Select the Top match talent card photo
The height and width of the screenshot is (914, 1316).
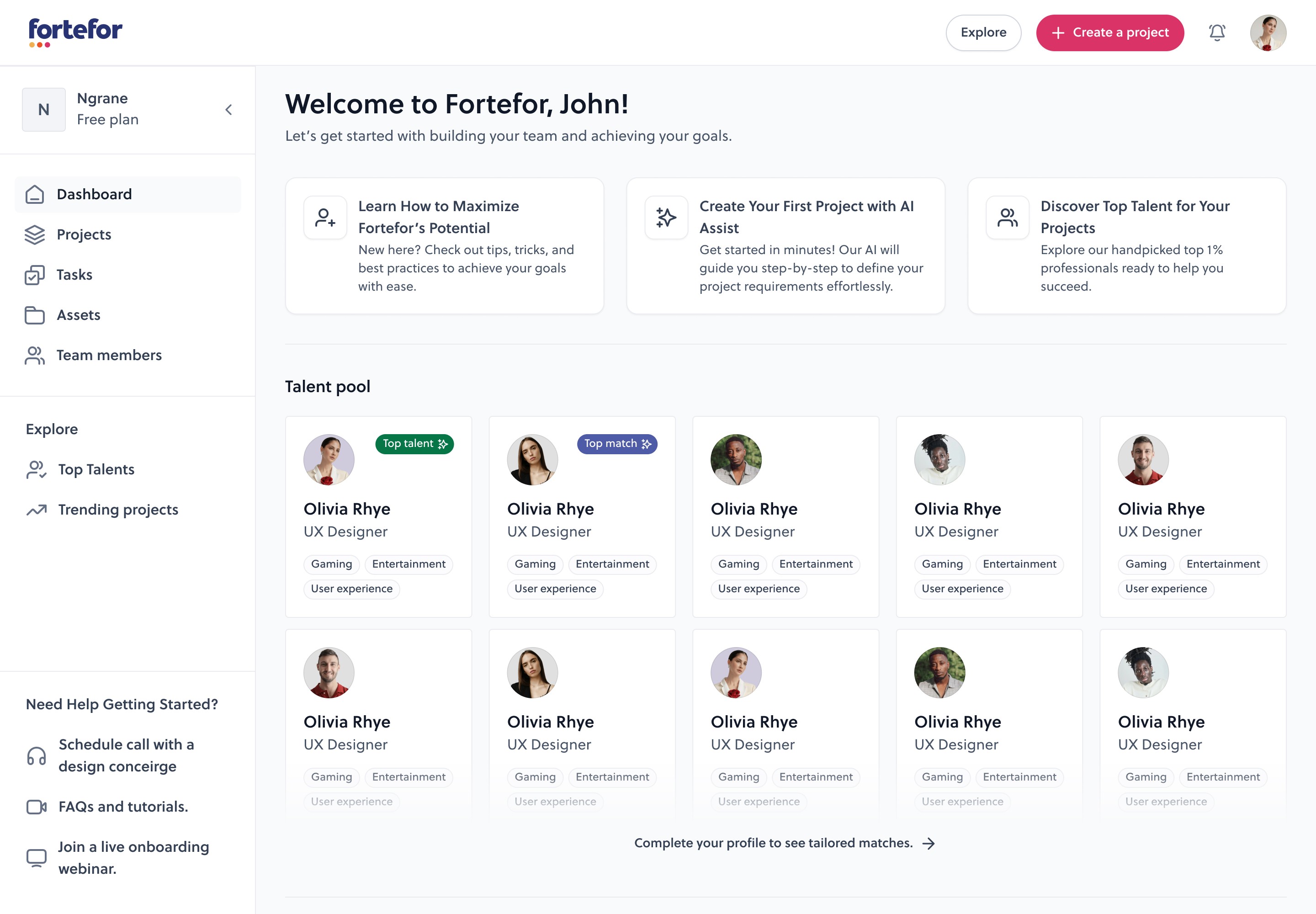click(x=532, y=460)
